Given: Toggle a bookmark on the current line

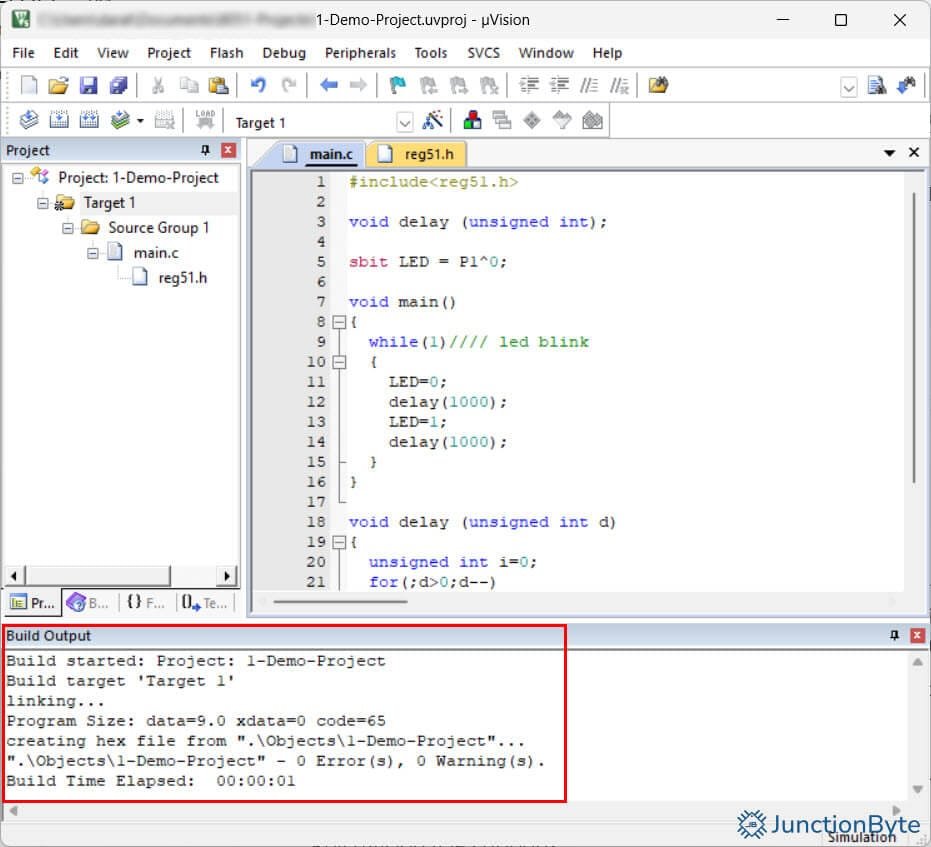Looking at the screenshot, I should coord(397,83).
